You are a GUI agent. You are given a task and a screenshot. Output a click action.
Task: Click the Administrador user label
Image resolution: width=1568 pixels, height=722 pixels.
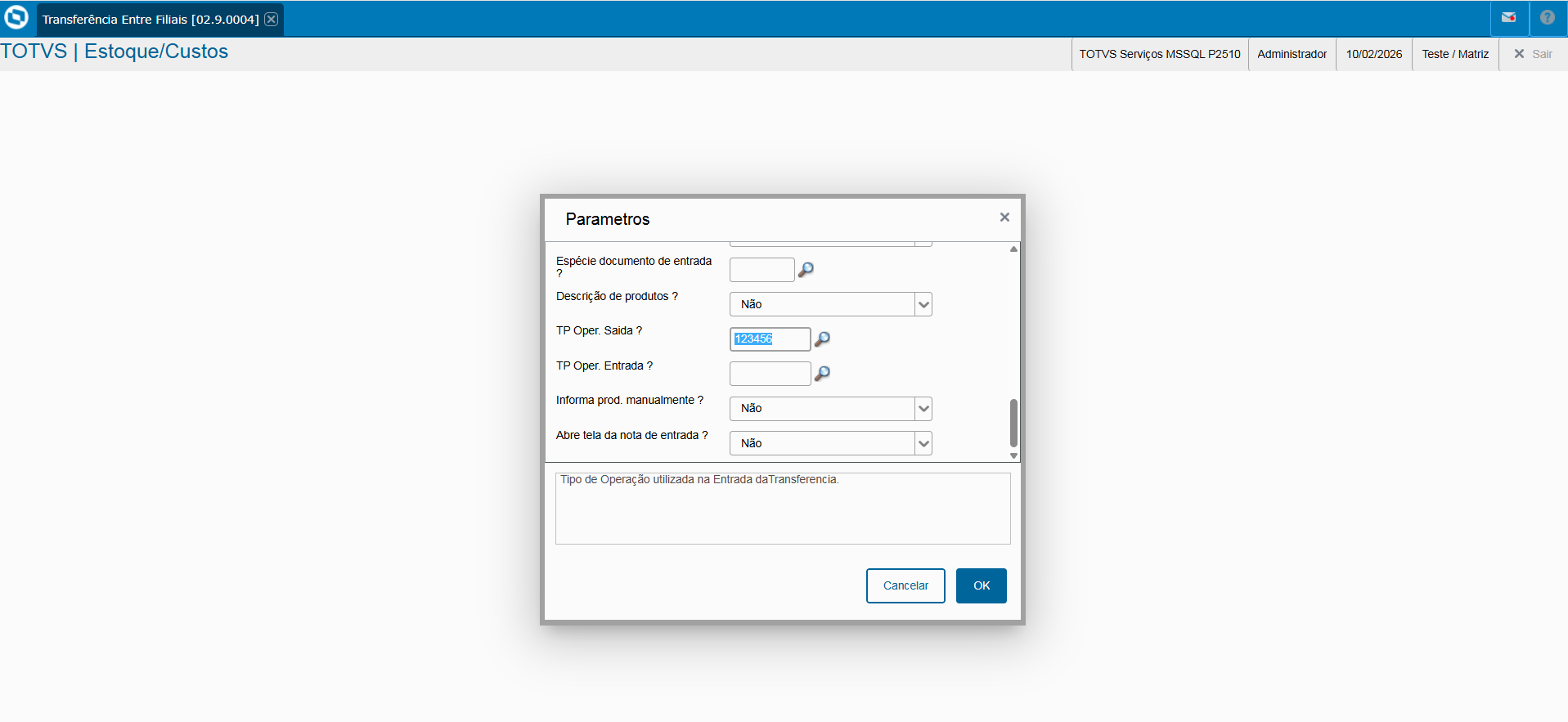pos(1292,54)
